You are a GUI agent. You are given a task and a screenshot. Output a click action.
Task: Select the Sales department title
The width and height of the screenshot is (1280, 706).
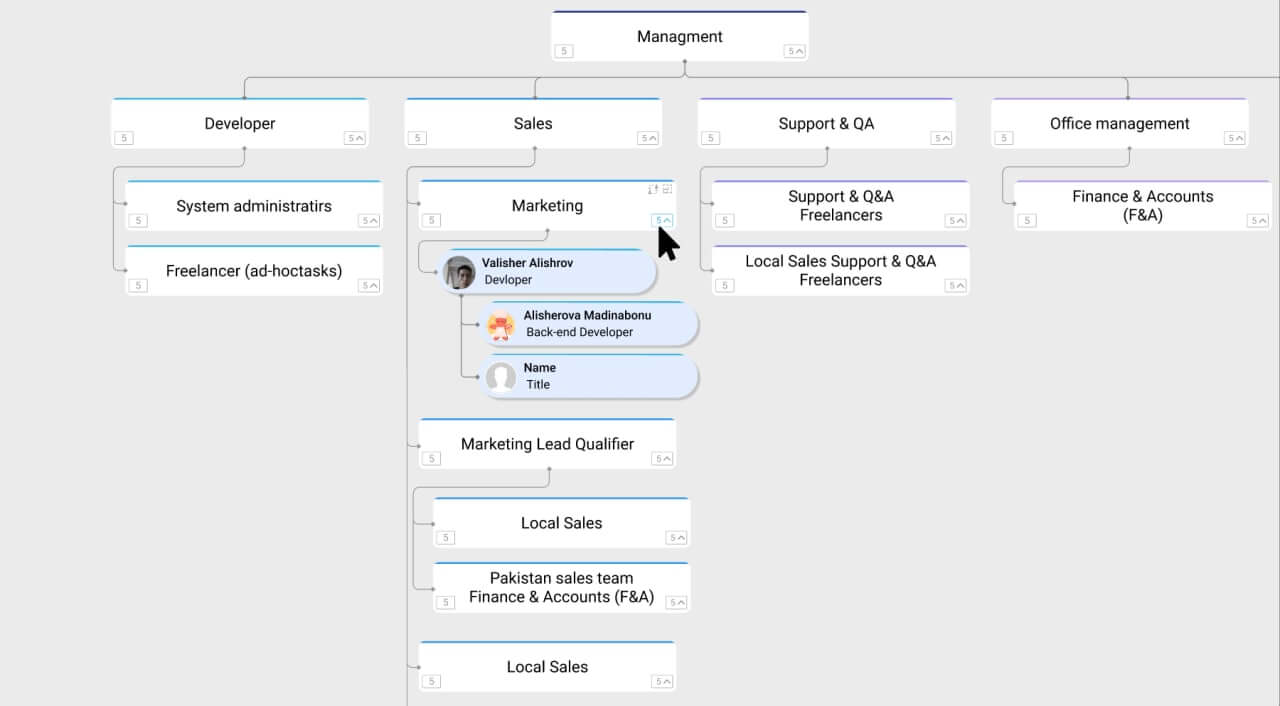pyautogui.click(x=533, y=123)
